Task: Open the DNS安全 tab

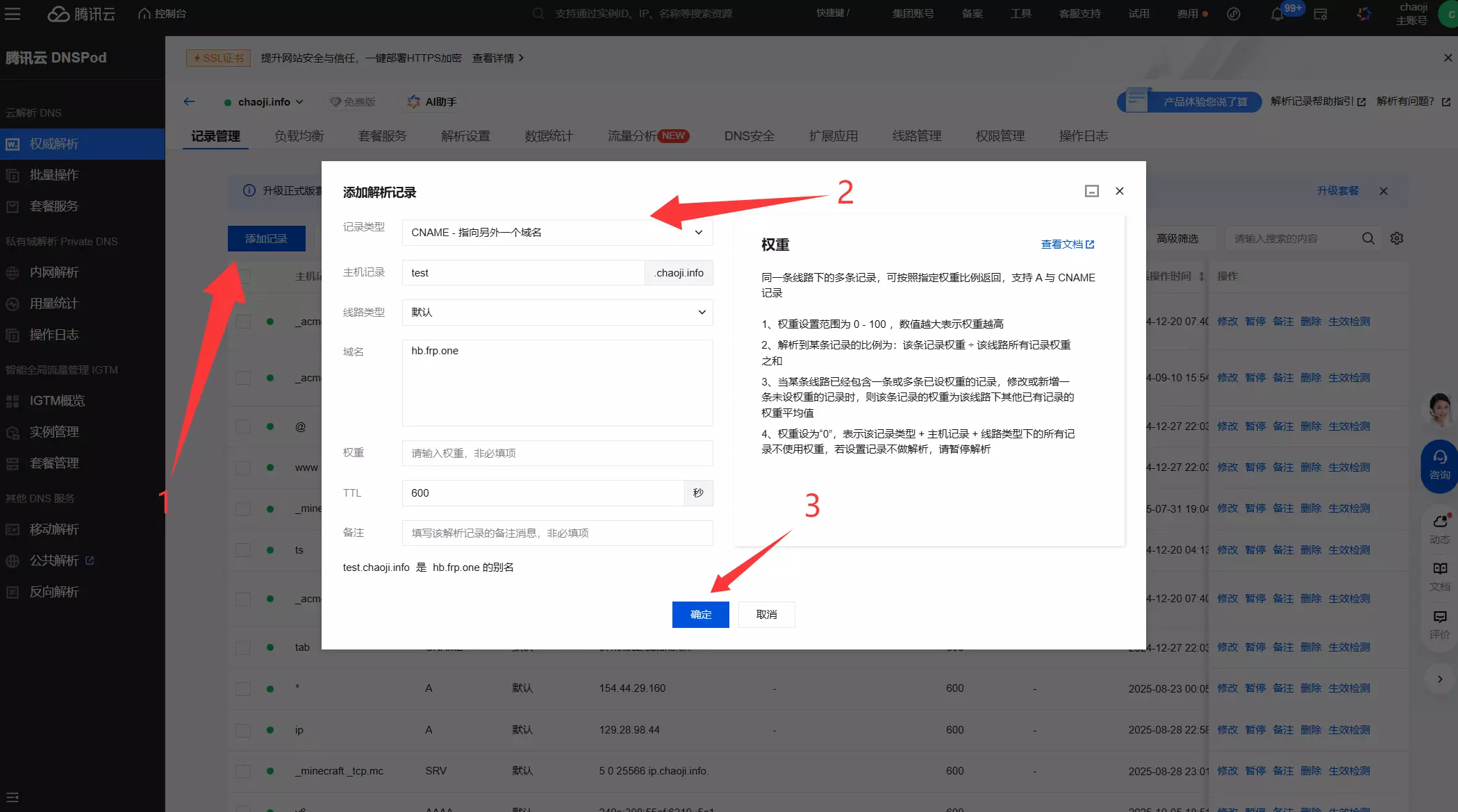Action: 749,135
